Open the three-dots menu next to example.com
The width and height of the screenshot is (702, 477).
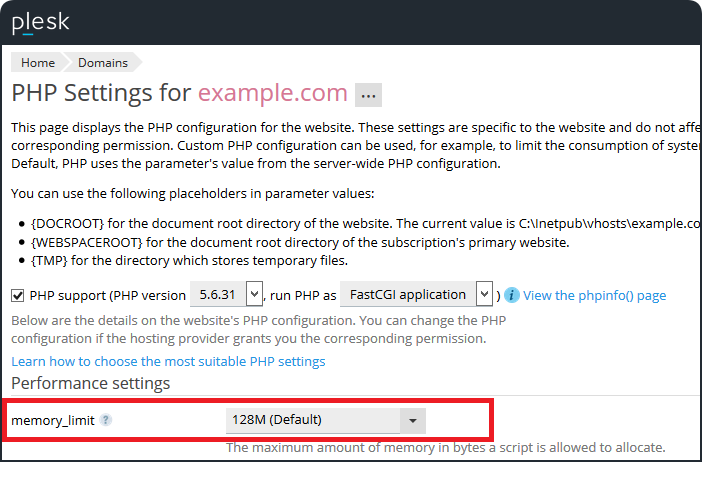coord(369,95)
